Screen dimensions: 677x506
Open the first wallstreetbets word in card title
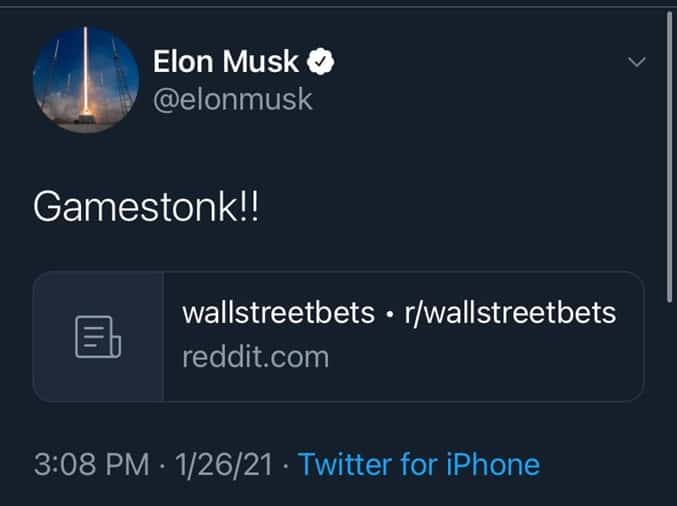click(x=269, y=314)
